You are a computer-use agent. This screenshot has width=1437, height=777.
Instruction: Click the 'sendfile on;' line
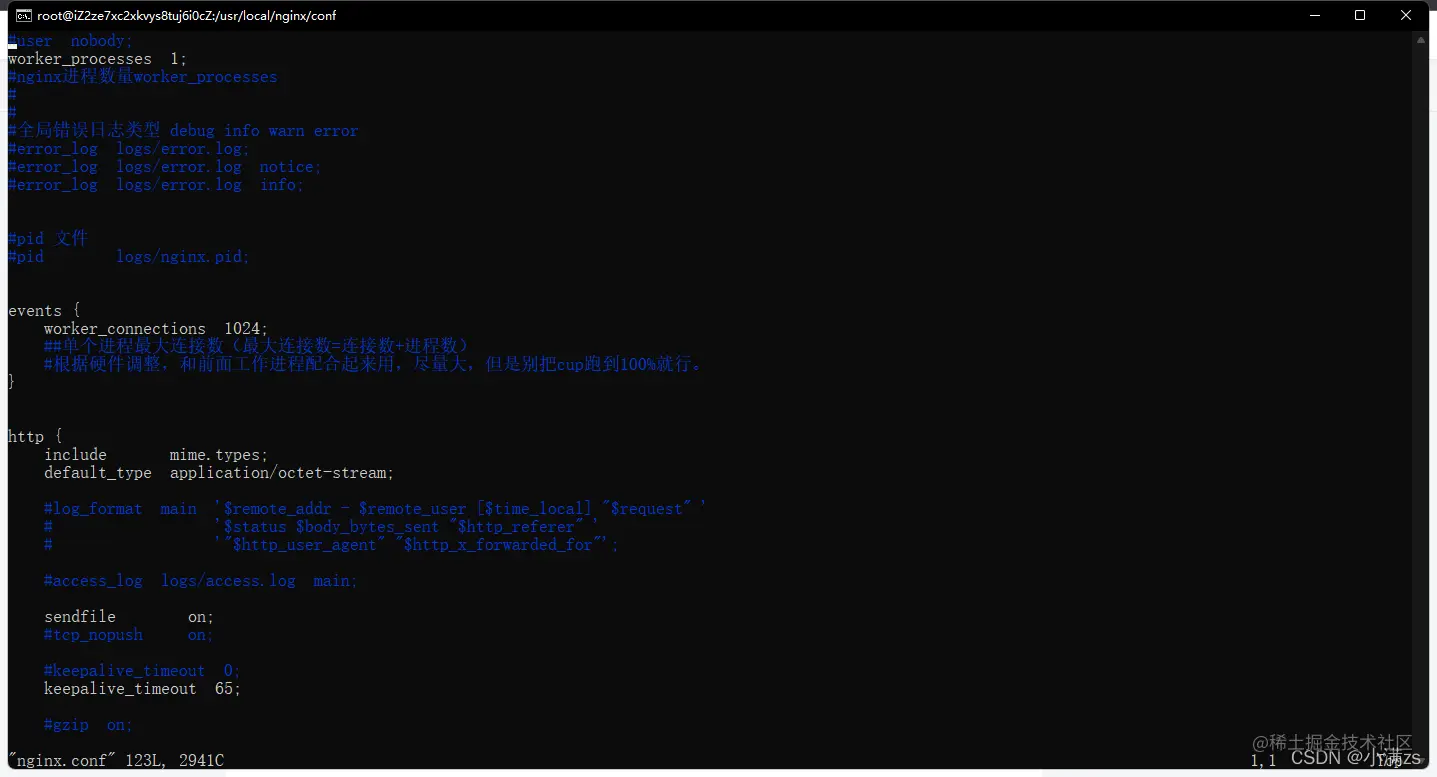129,617
